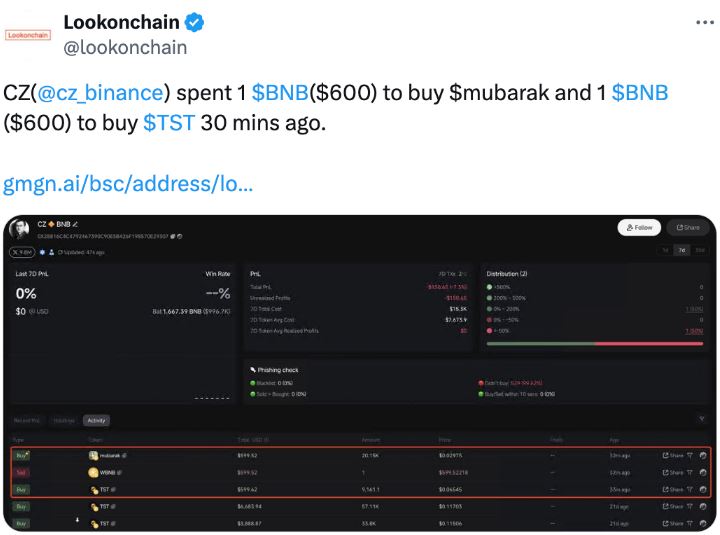This screenshot has height=535, width=720.
Task: Click the CZ wallet avatar in the dashboard
Action: click(x=19, y=230)
